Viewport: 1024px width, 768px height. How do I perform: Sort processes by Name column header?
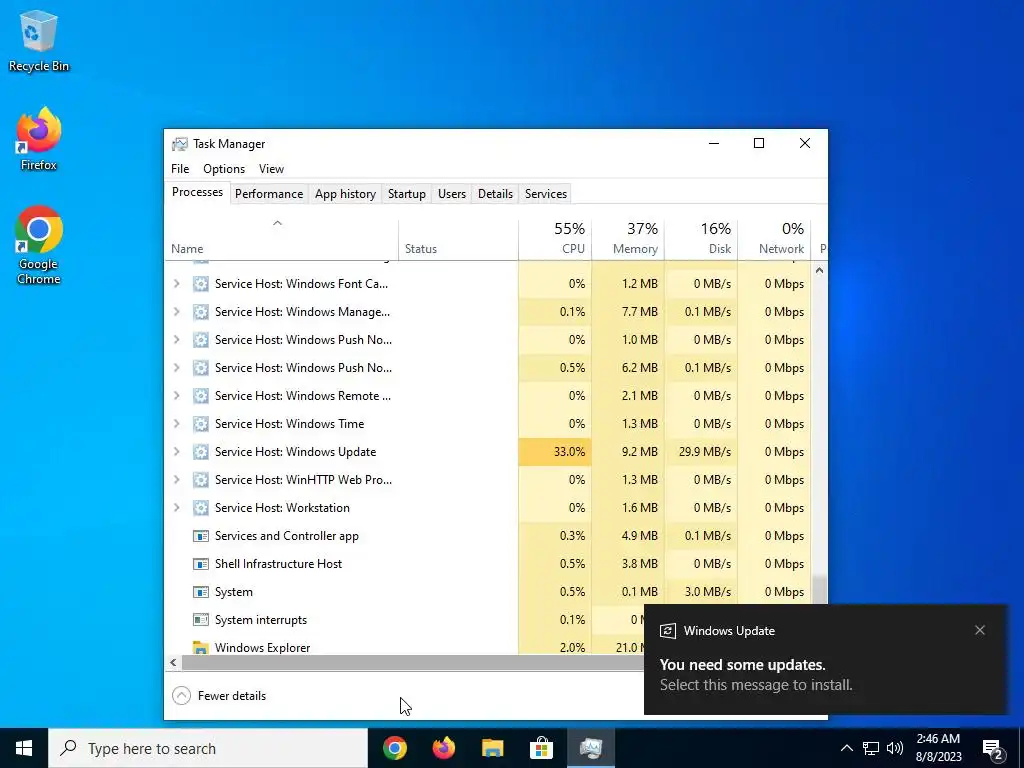281,239
